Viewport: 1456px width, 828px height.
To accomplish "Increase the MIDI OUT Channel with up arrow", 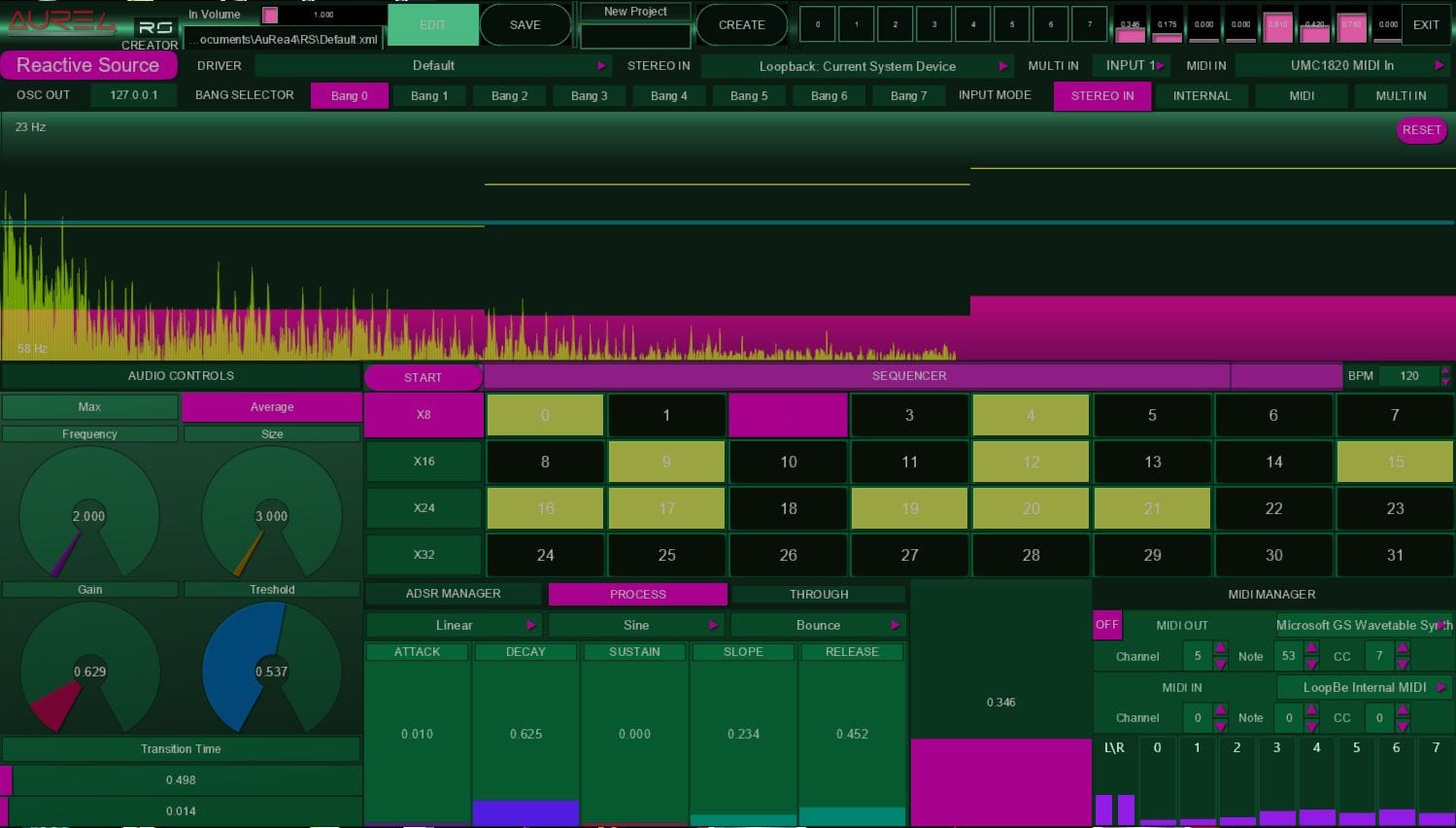I will [1220, 649].
